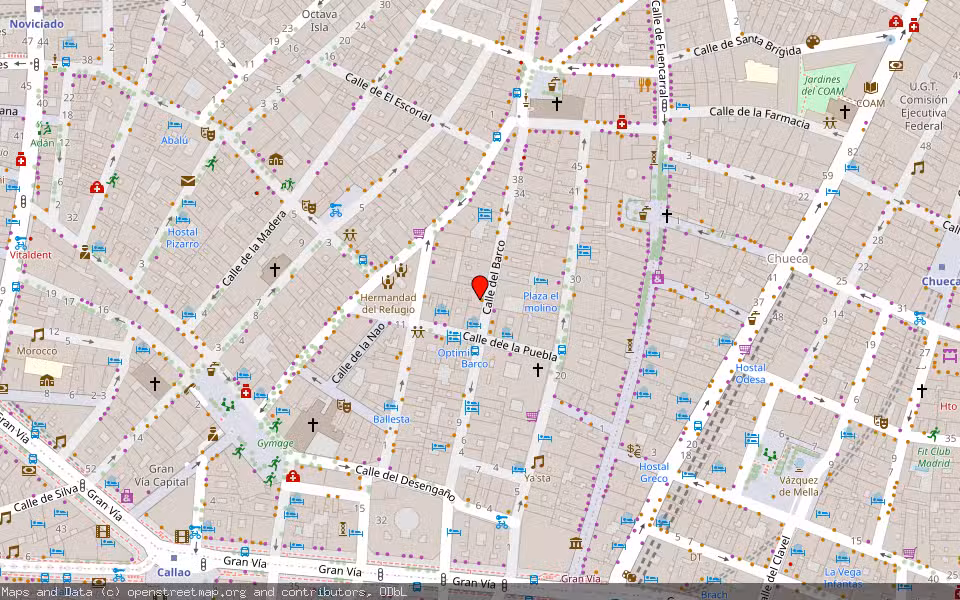Select the bed icon above Ballesta label
Screen dimensions: 960x600
click(391, 406)
